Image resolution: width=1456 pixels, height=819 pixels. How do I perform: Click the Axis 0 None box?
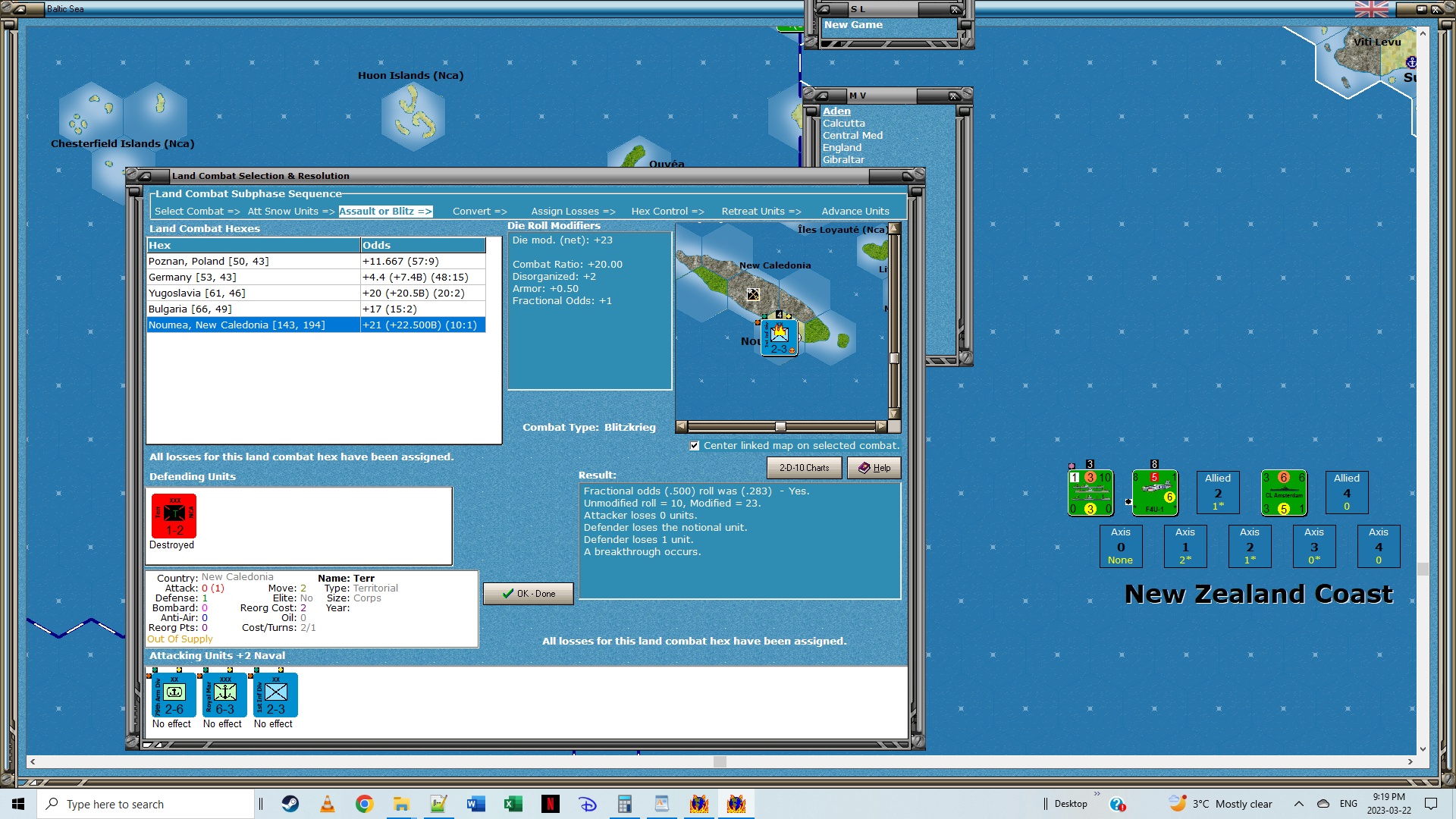click(x=1120, y=546)
